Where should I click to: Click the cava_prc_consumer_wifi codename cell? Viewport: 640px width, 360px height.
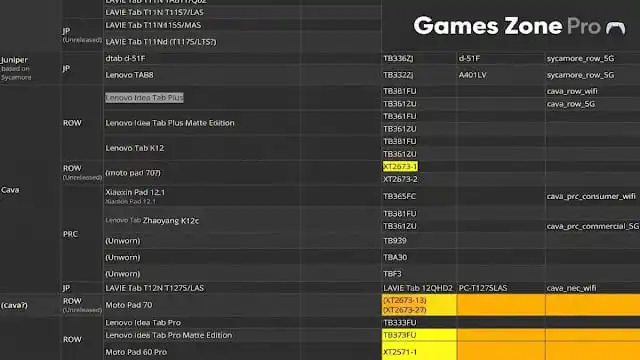591,196
